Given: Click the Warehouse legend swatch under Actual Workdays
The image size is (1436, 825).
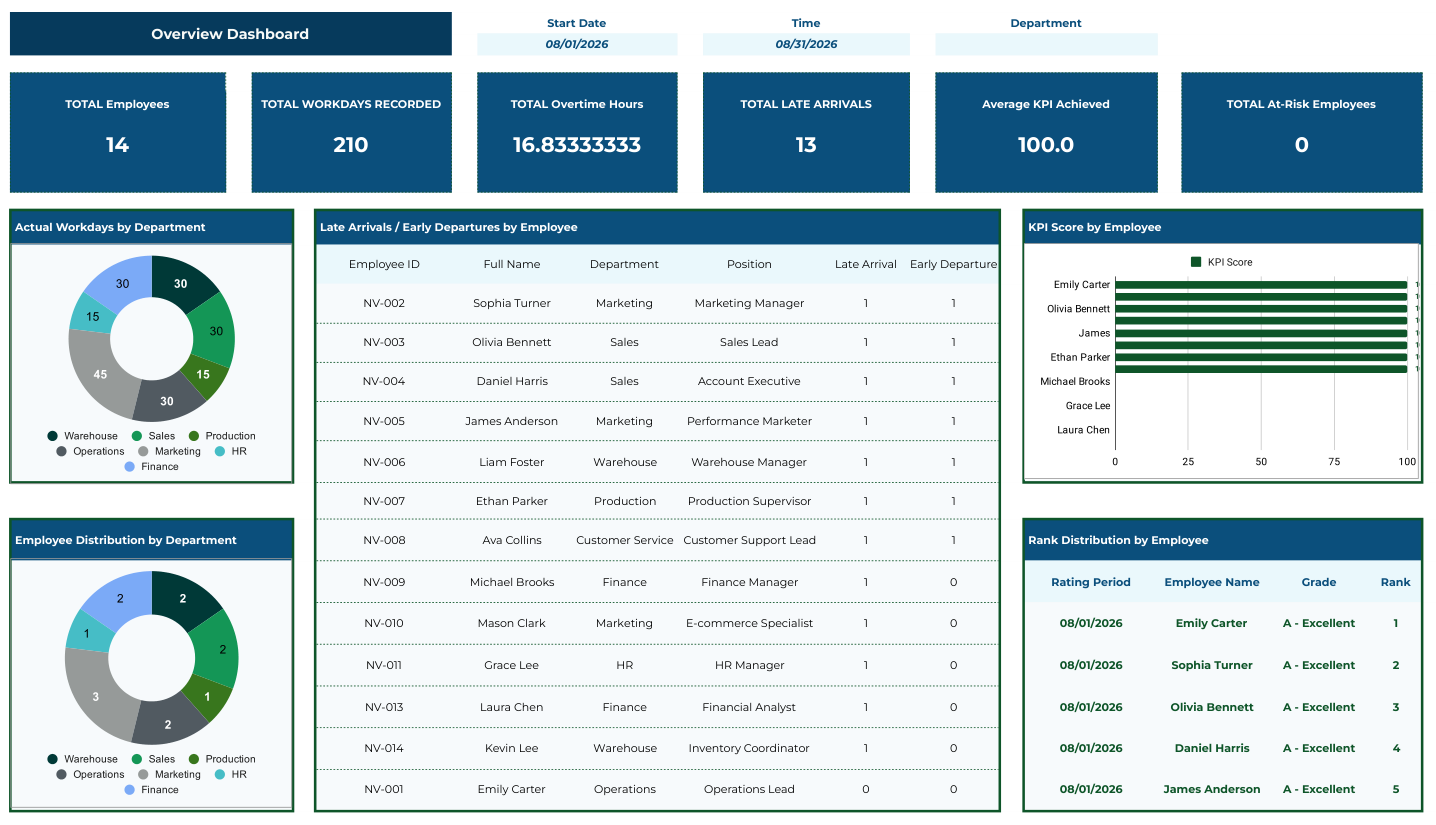Looking at the screenshot, I should [x=52, y=436].
